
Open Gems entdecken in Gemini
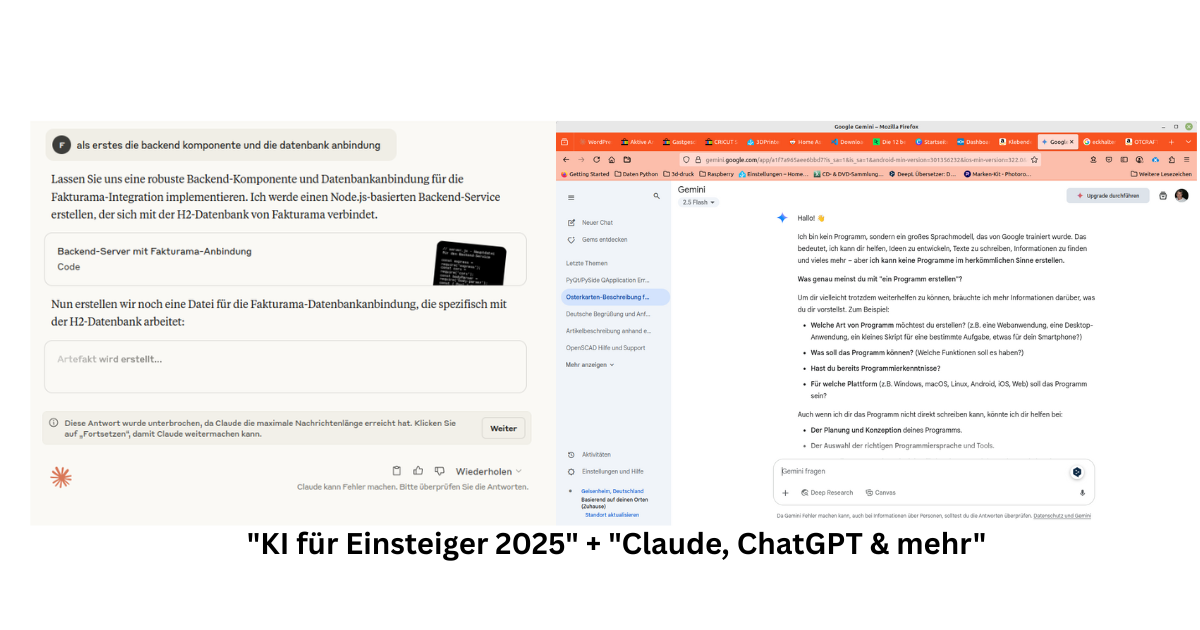pos(597,240)
